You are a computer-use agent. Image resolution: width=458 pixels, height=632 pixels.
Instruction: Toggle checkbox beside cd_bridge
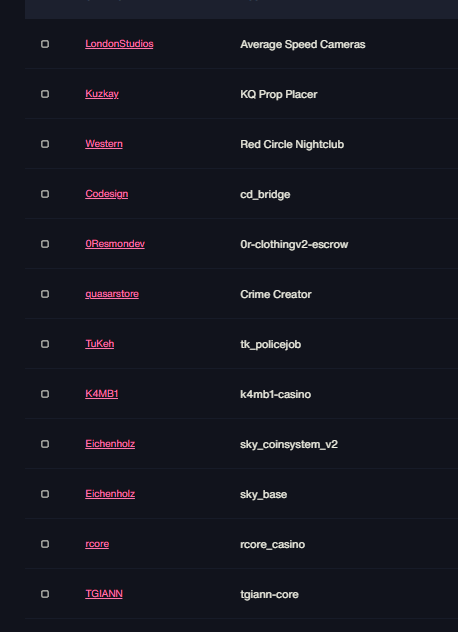pyautogui.click(x=45, y=194)
